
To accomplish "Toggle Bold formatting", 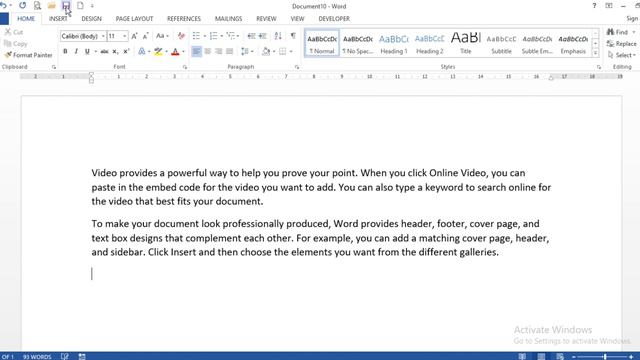I will [x=65, y=51].
